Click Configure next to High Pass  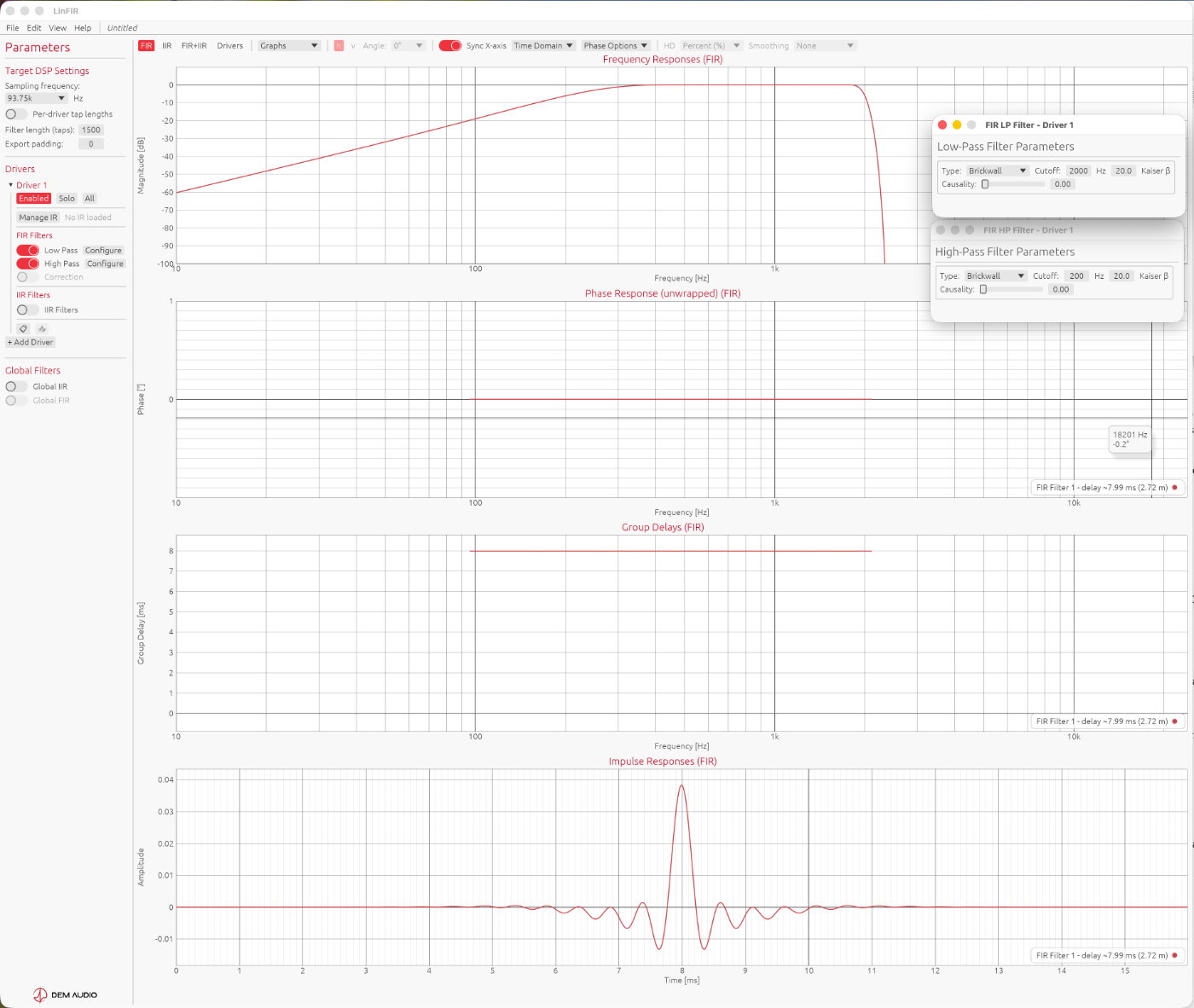click(105, 264)
